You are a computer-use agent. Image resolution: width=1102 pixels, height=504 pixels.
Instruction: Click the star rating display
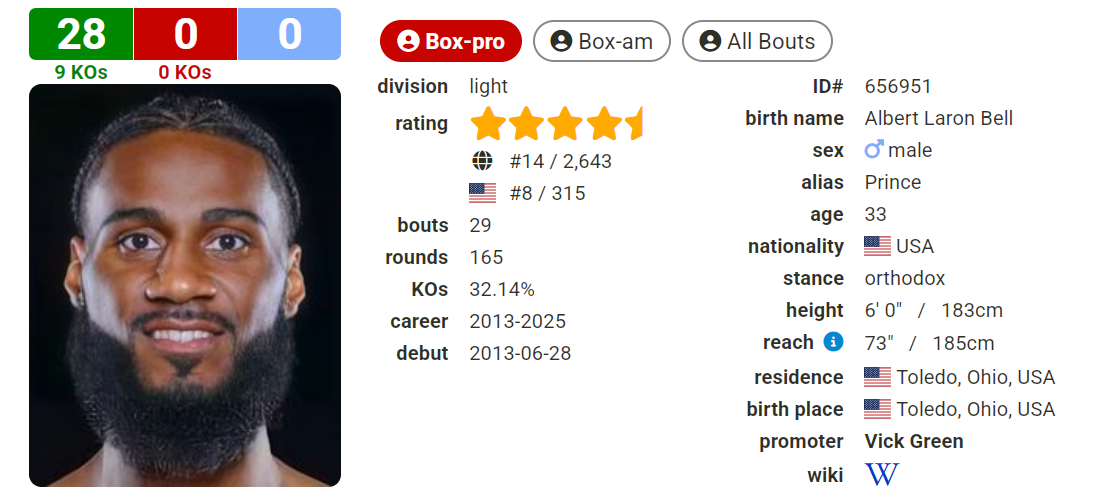point(556,124)
